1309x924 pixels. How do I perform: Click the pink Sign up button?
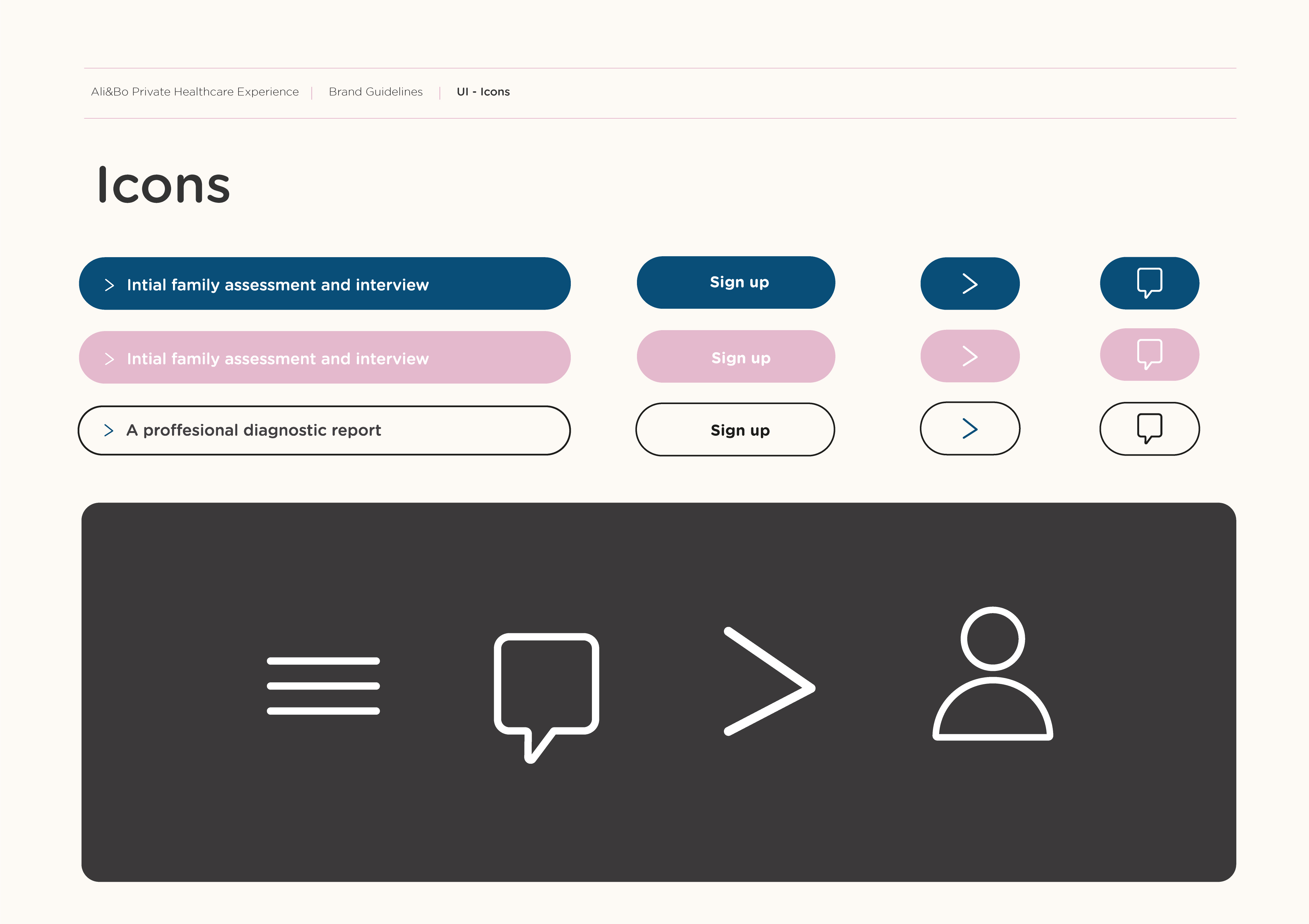coord(735,357)
